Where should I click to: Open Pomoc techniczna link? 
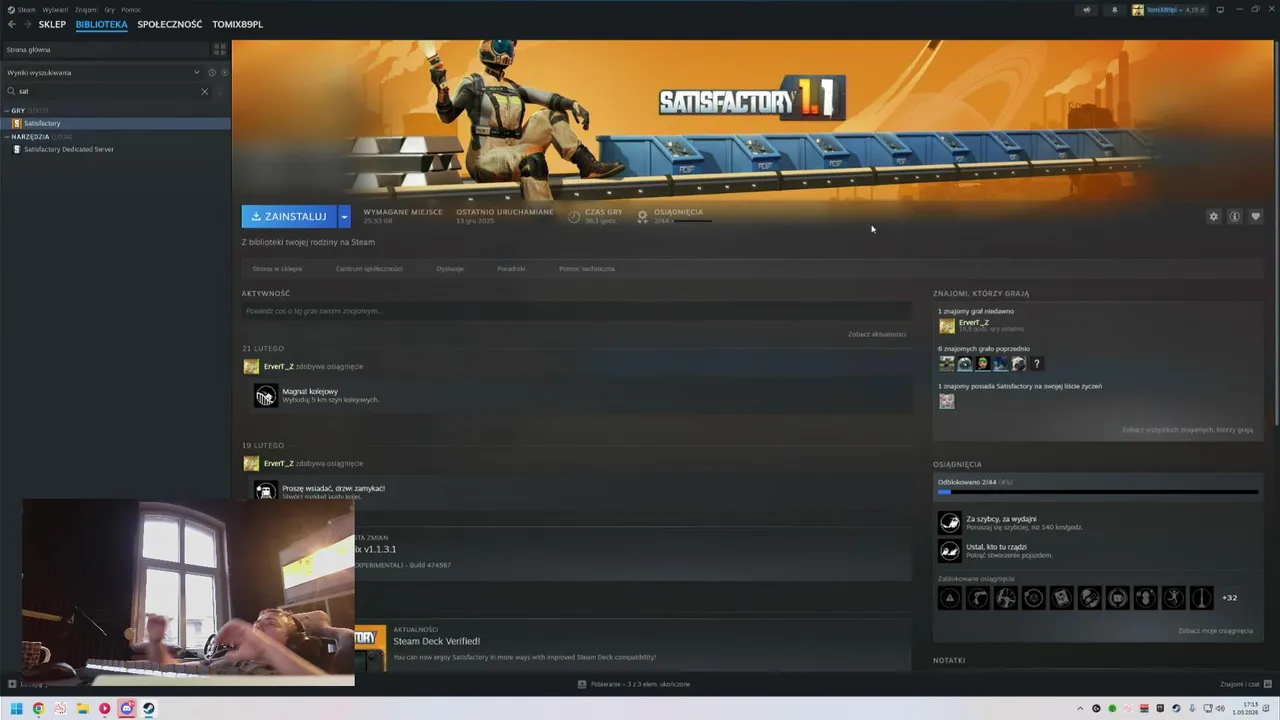click(587, 269)
